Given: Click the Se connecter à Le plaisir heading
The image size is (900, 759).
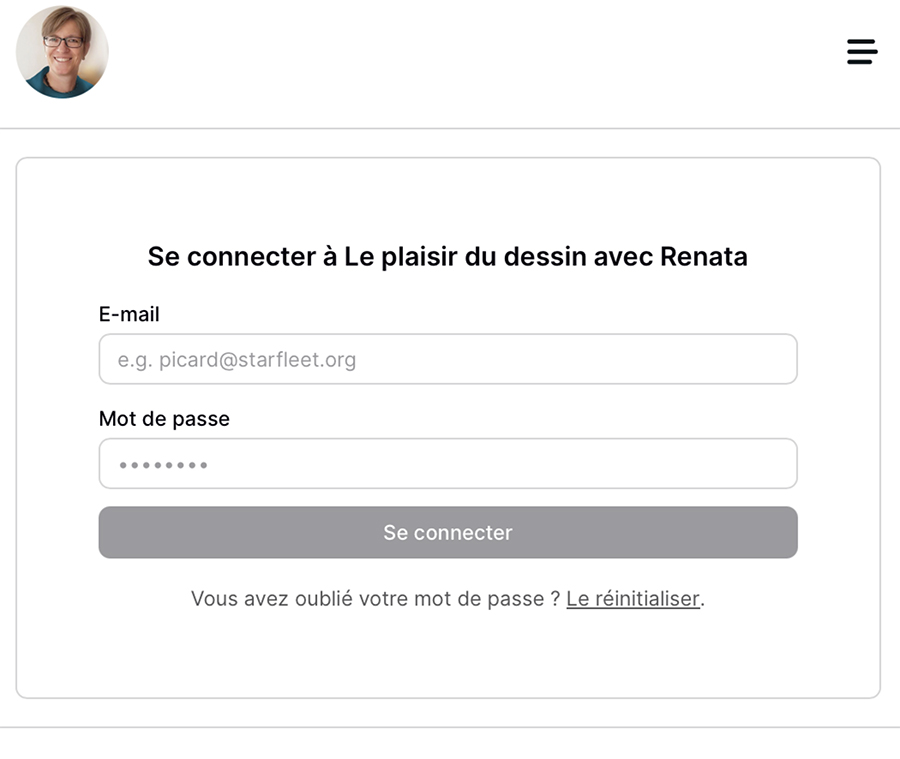Looking at the screenshot, I should click(447, 257).
